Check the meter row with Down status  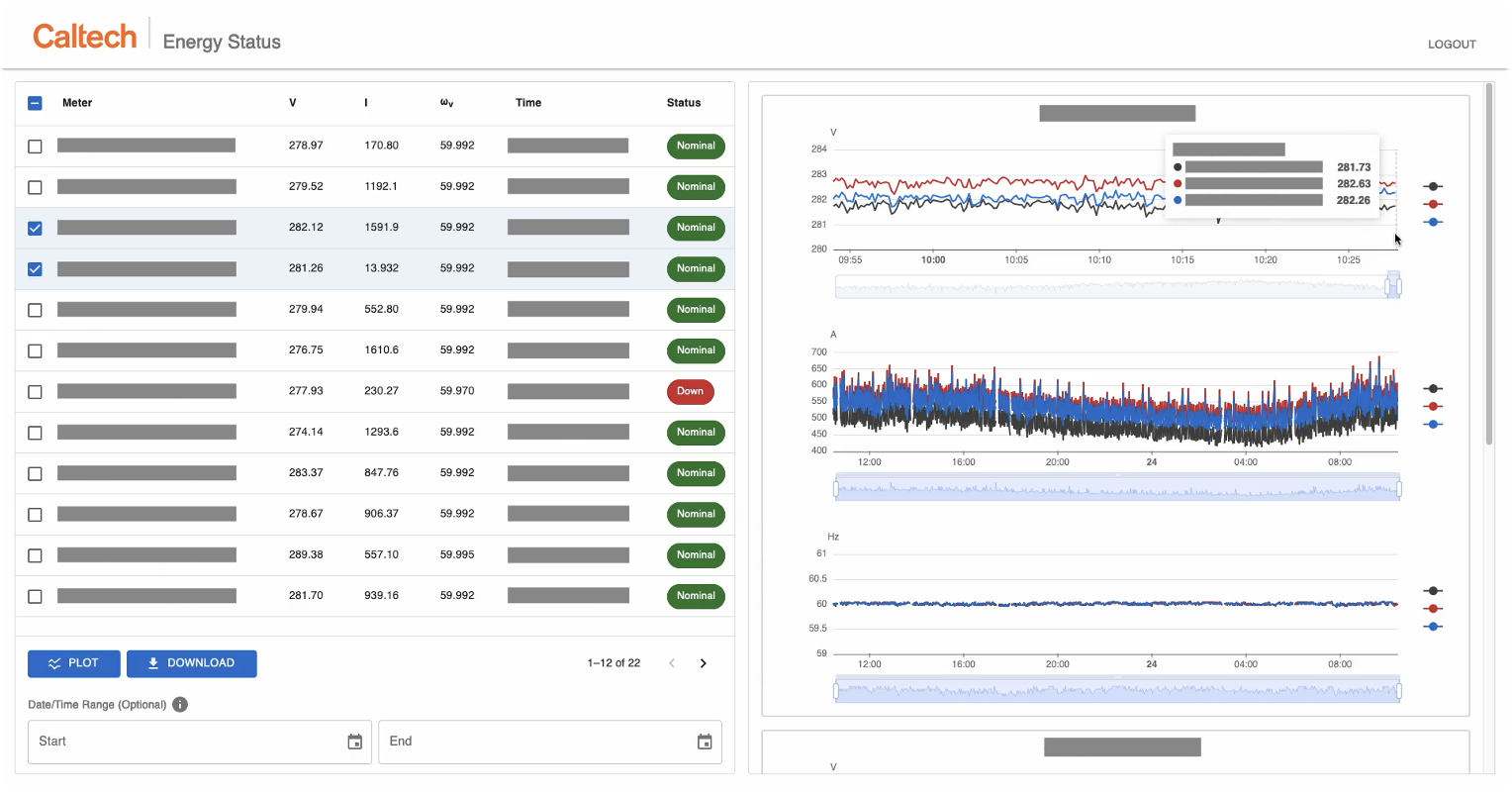[x=36, y=392]
